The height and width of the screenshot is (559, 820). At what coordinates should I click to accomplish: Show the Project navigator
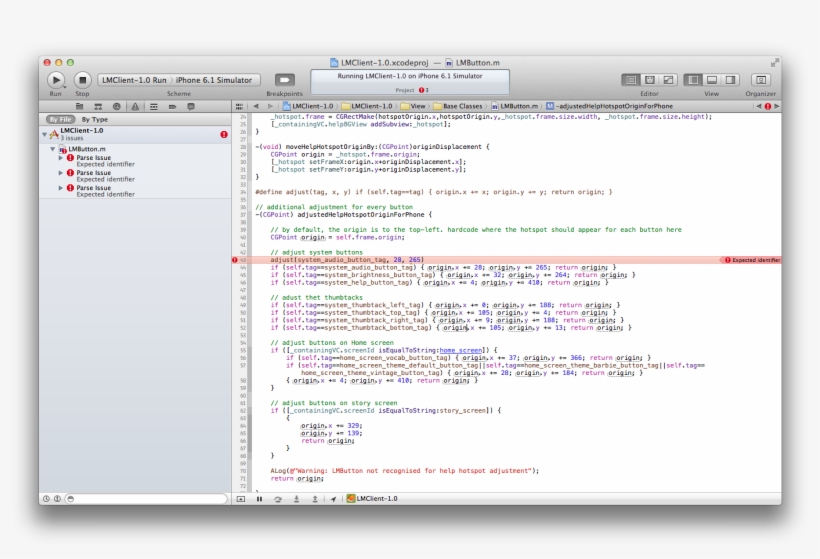(79, 106)
